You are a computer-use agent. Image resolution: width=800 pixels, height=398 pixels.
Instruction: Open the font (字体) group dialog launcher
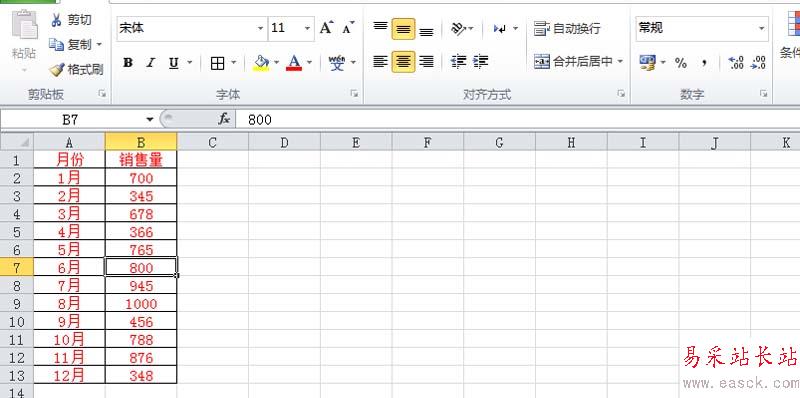[354, 94]
